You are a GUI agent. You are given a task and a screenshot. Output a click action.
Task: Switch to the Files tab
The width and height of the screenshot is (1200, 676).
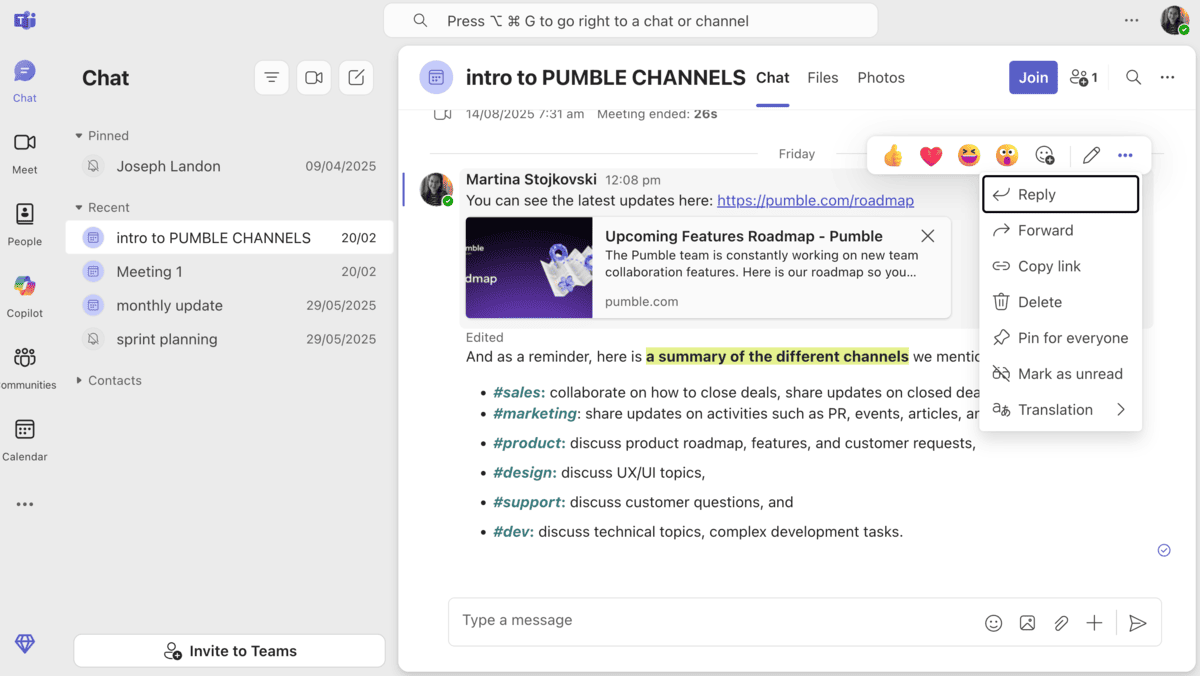tap(822, 77)
